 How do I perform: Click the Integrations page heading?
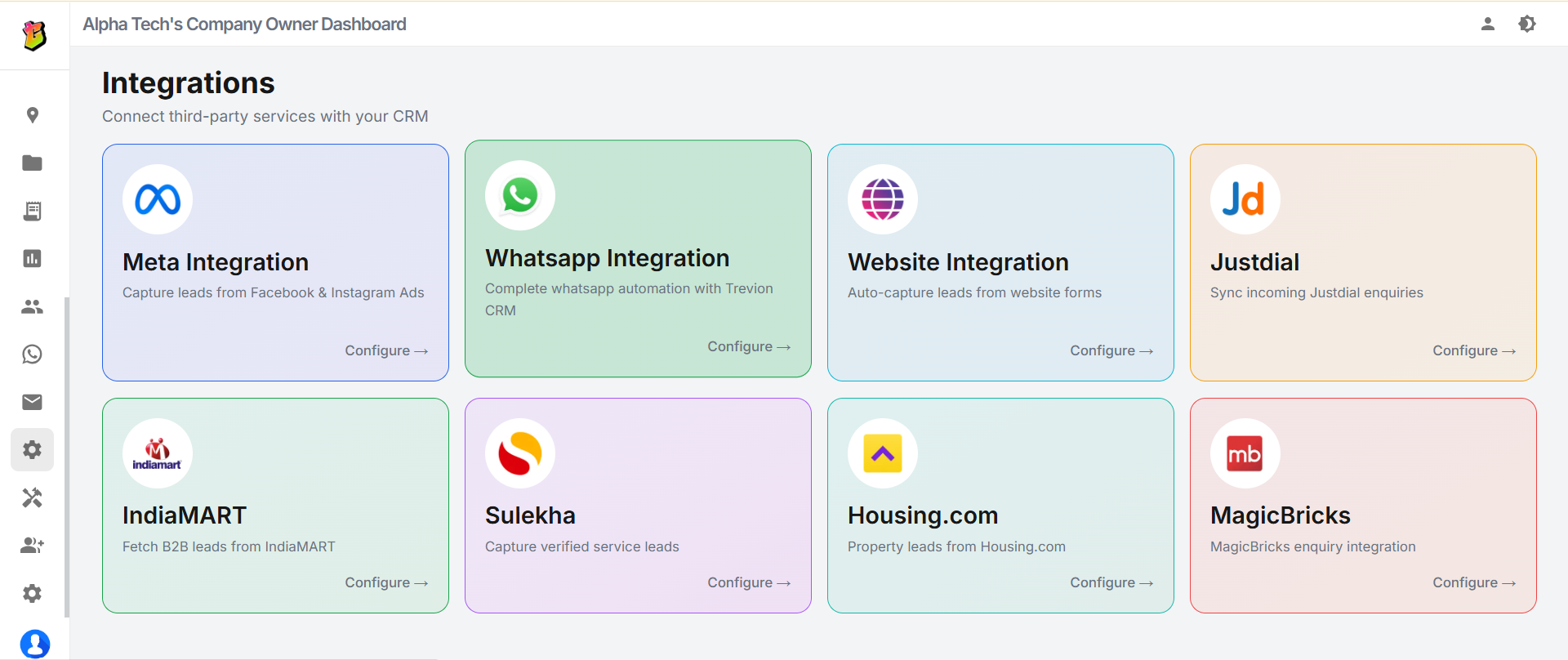(189, 83)
